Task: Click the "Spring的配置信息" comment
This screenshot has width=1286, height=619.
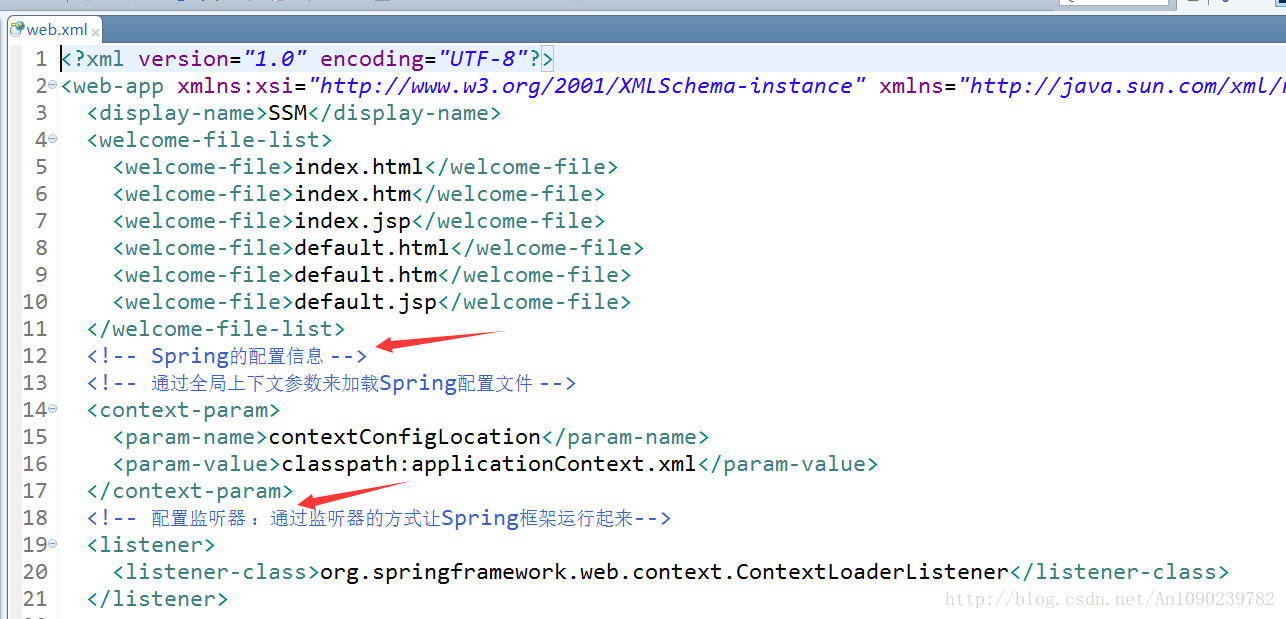Action: coord(227,356)
